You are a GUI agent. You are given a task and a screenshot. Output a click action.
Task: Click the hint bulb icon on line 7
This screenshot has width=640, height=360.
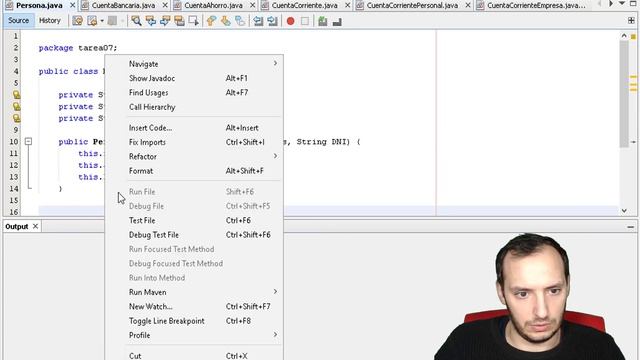coord(16,107)
